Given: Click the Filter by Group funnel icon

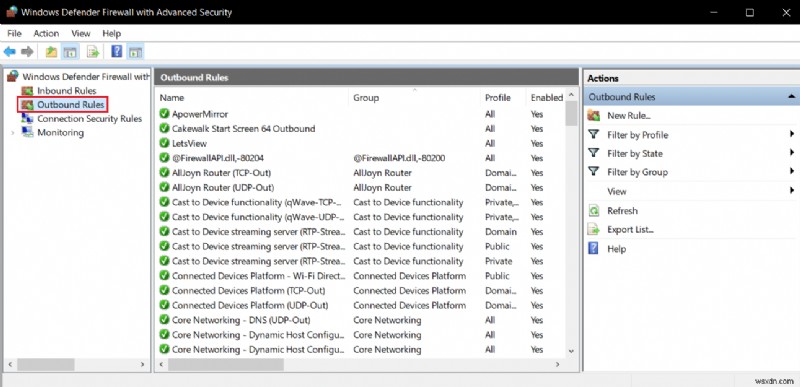Looking at the screenshot, I should (593, 172).
